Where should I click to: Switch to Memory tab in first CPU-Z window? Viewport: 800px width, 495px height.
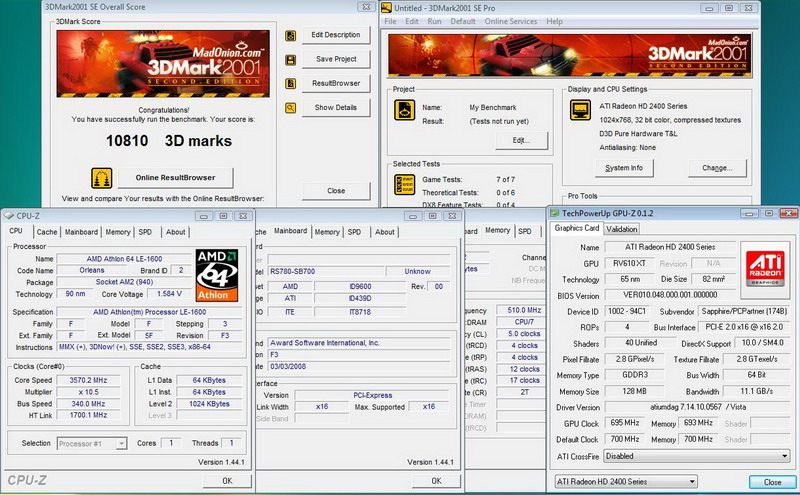coord(118,232)
